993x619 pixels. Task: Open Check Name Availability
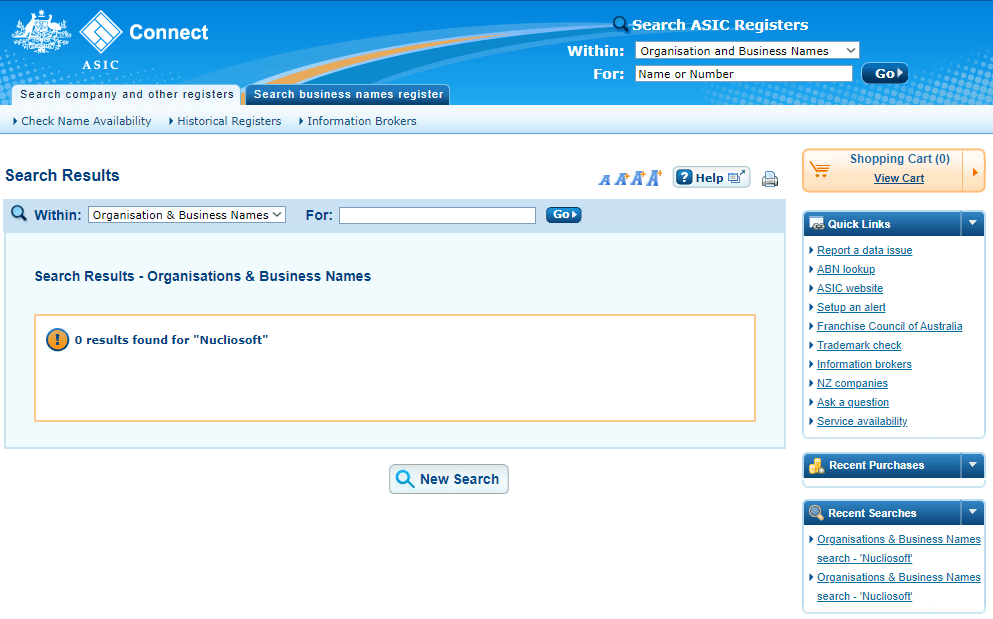[x=86, y=121]
